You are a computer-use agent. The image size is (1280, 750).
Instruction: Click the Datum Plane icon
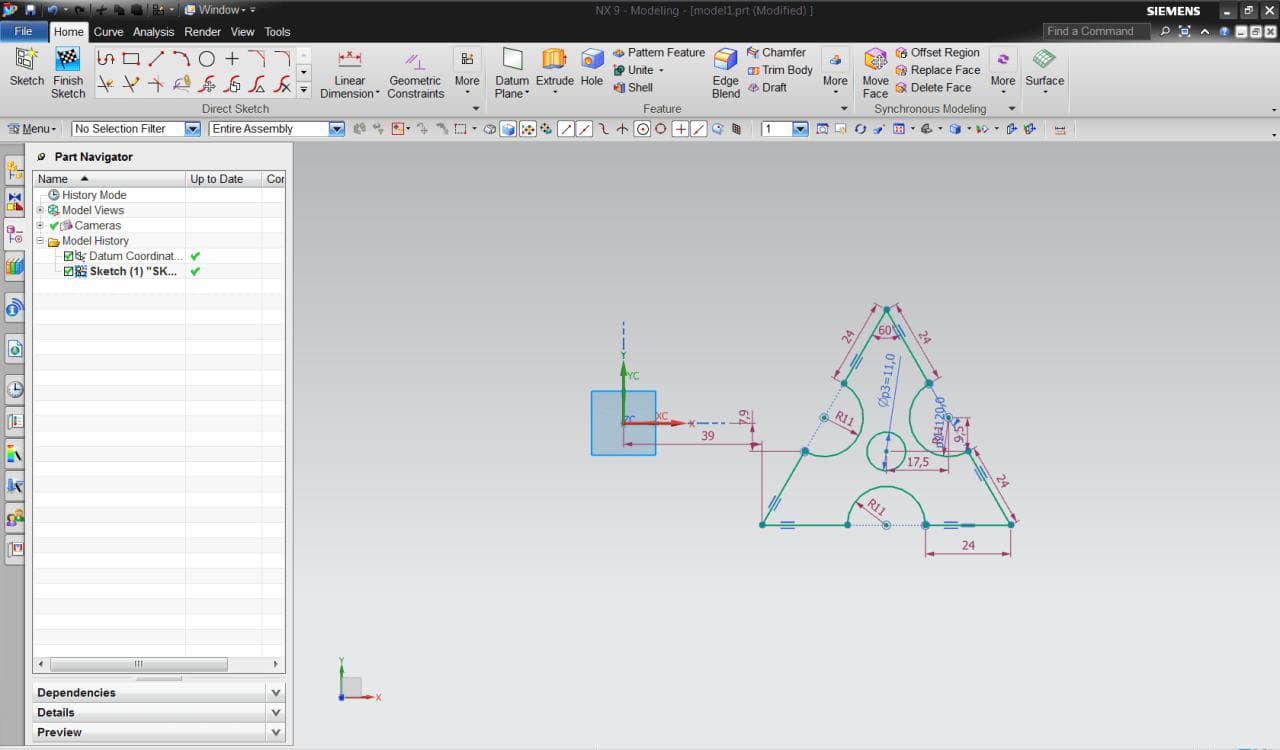coord(512,59)
